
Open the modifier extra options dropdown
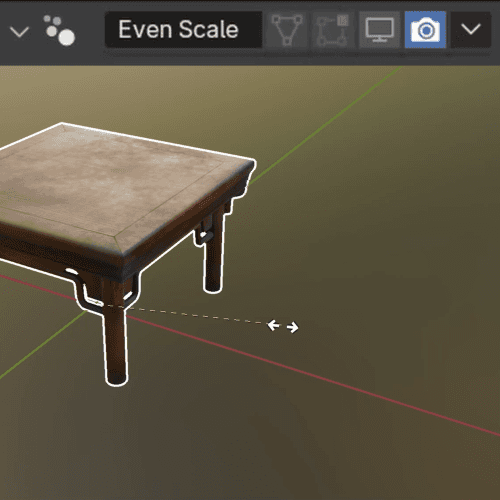(x=471, y=30)
